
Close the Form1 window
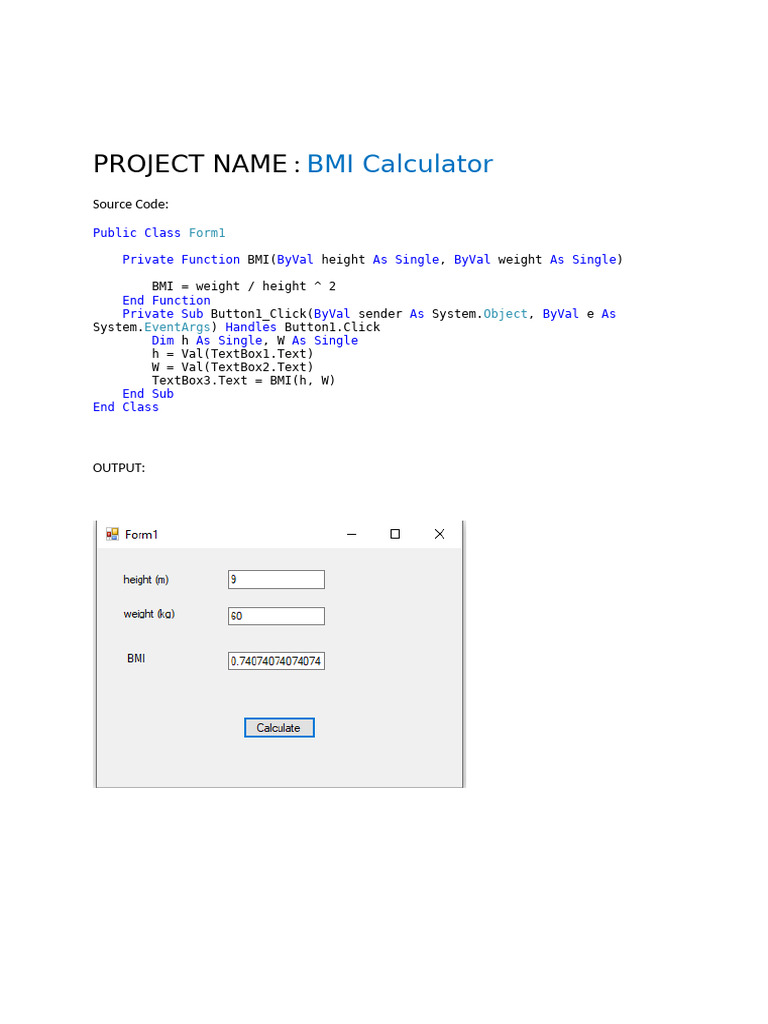pyautogui.click(x=440, y=534)
